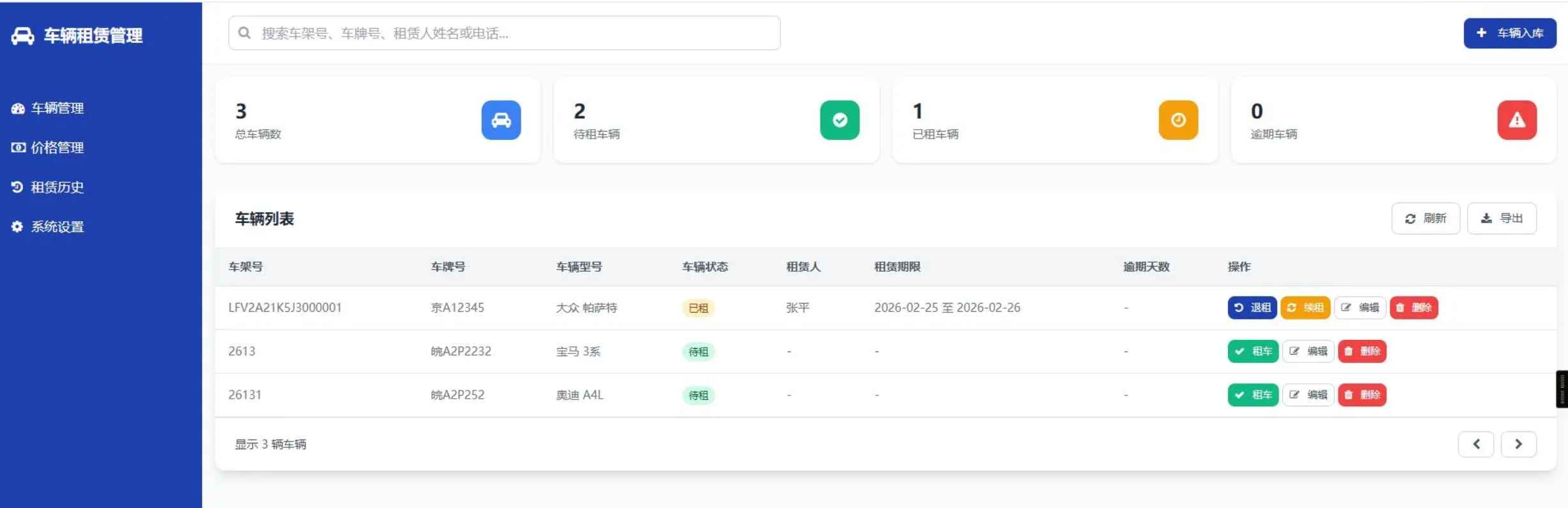Screen dimensions: 1568x508
Task: Go to previous page with left chevron
Action: pos(1476,444)
